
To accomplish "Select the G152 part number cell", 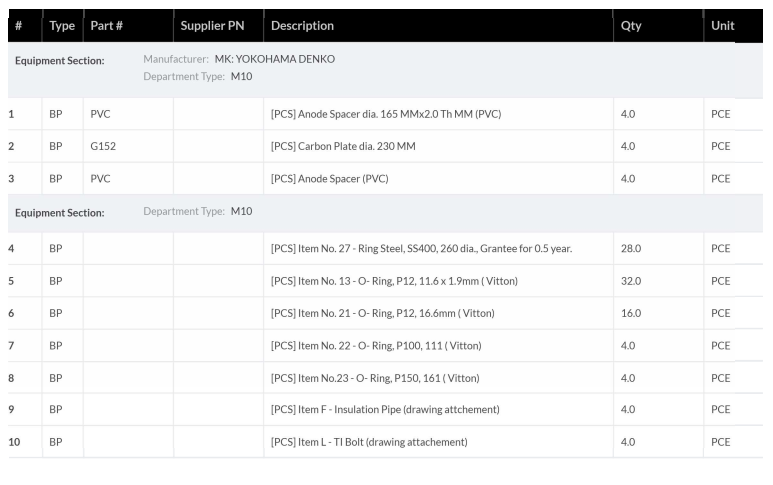I will coord(102,146).
